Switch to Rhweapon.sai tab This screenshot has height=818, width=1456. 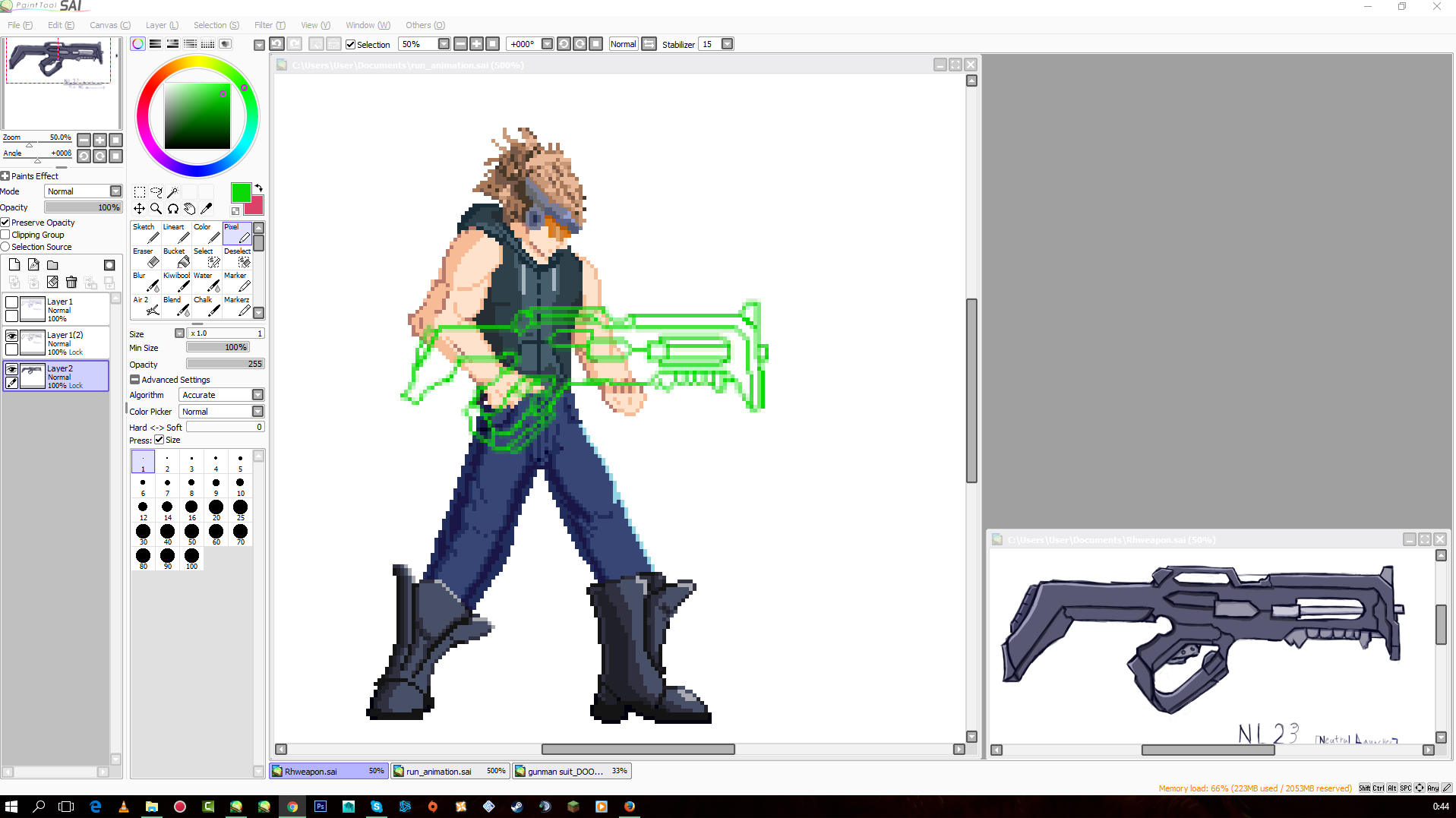[x=329, y=771]
